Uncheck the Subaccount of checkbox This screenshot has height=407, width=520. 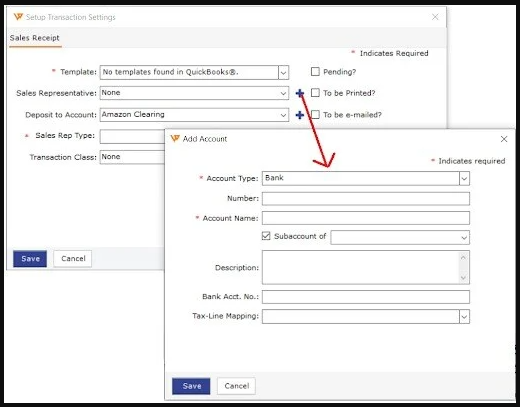coord(266,236)
